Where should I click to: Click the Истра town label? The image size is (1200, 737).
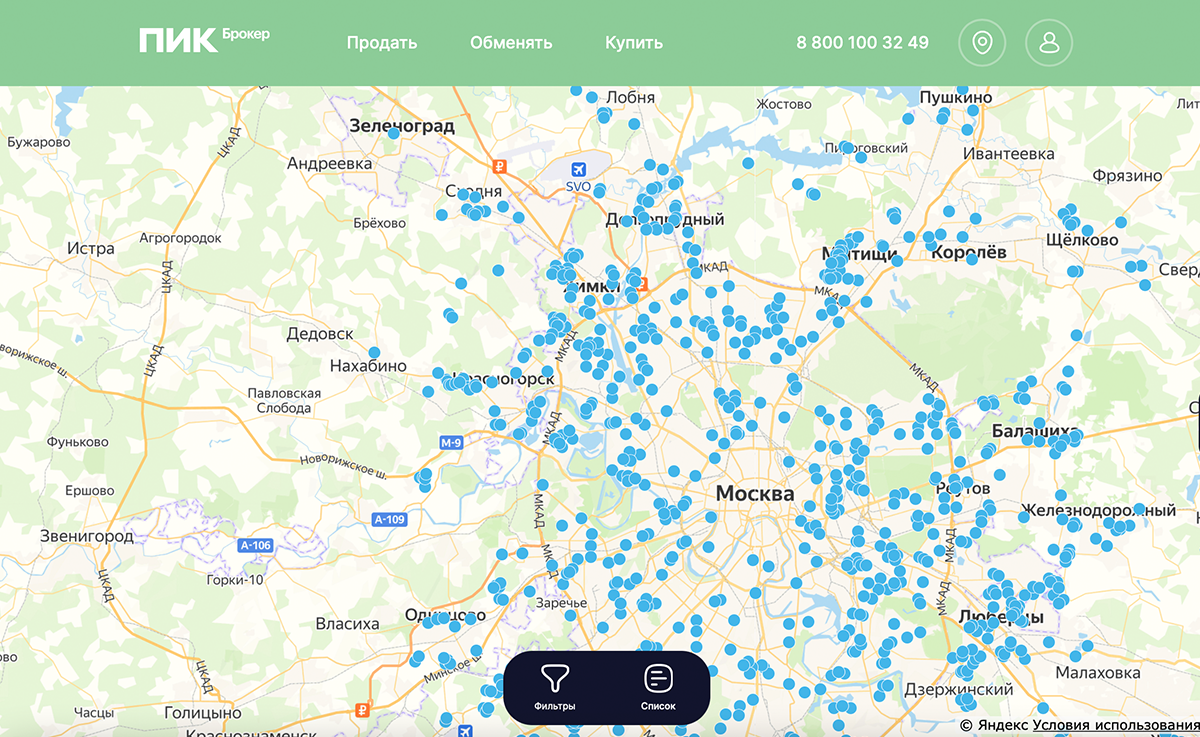tap(90, 248)
